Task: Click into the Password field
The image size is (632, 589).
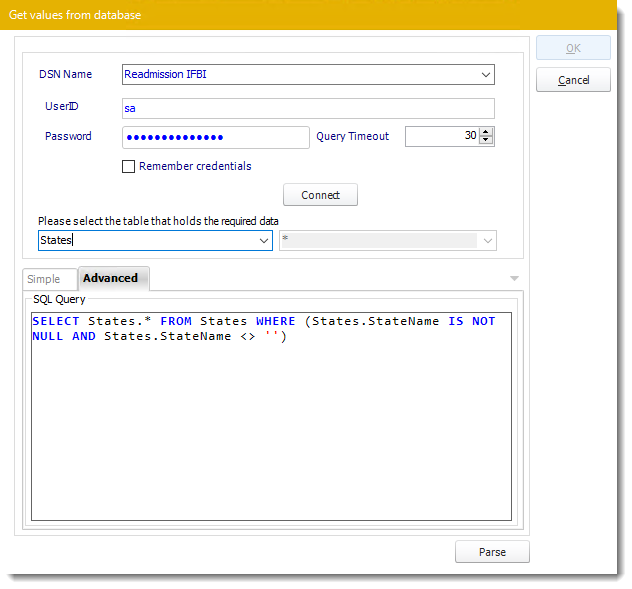Action: coord(216,137)
